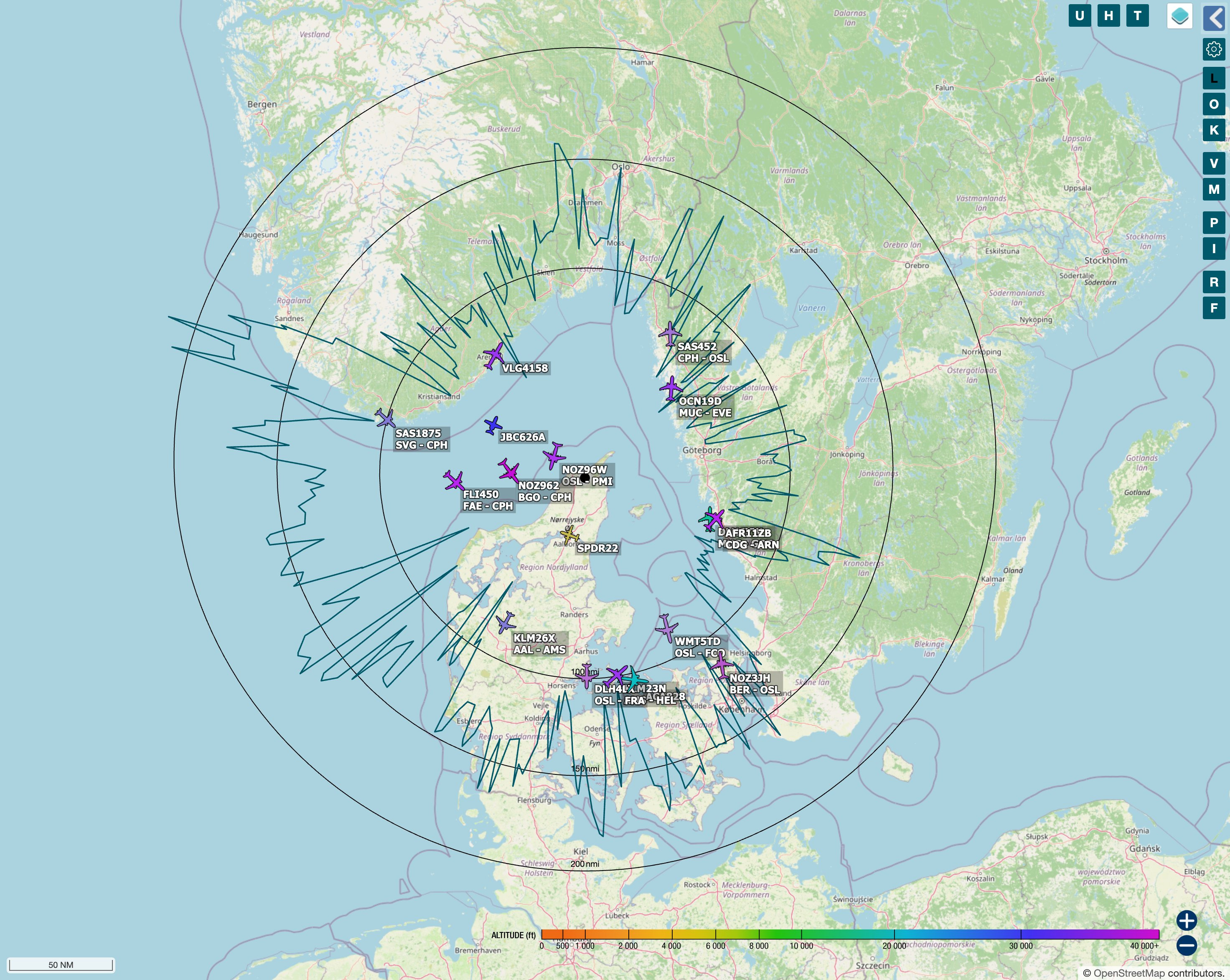This screenshot has height=980, width=1230.
Task: Toggle the U button in the top bar
Action: click(x=1080, y=15)
